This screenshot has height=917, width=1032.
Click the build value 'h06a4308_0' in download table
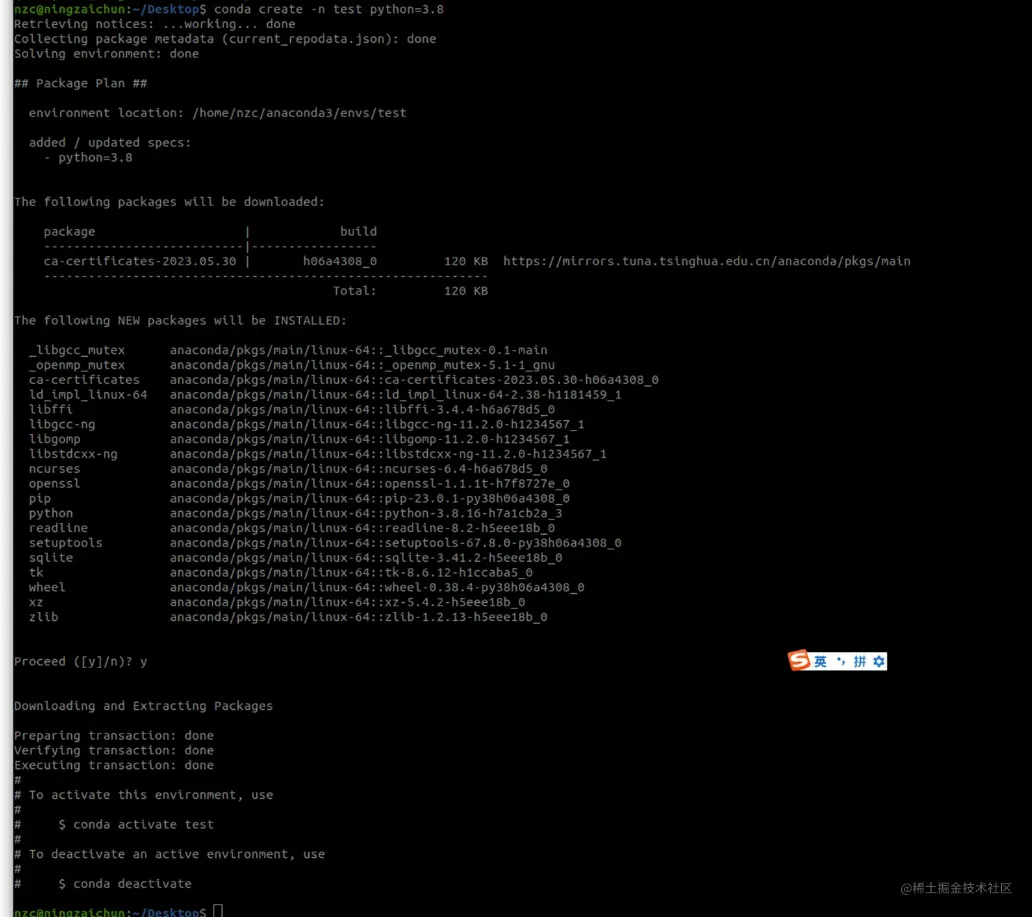click(340, 261)
